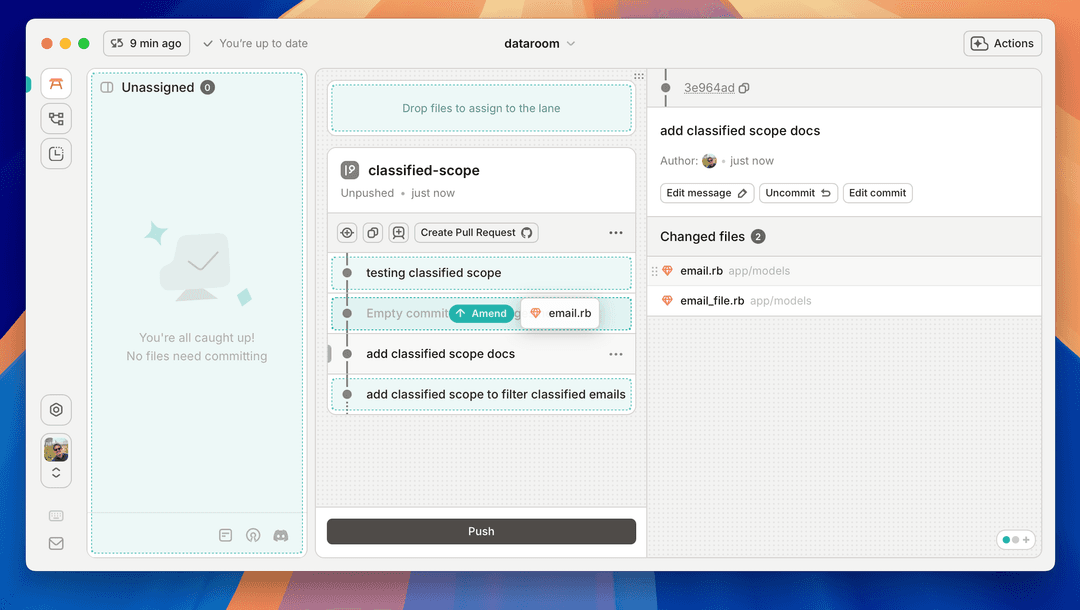Open classified-scope branch more options menu
1080x610 pixels.
616,233
